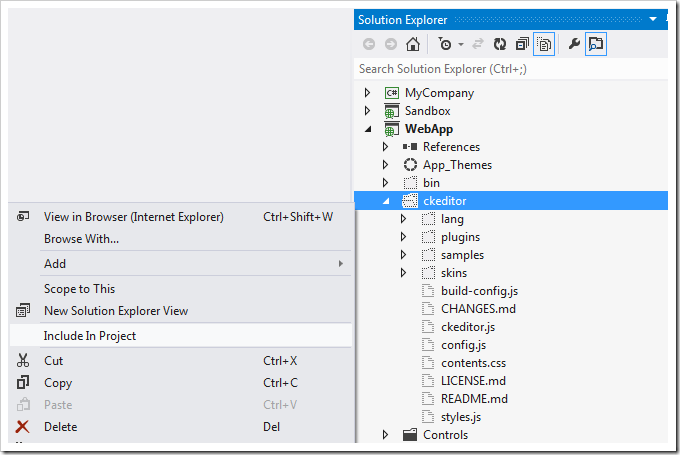This screenshot has width=680, height=455.
Task: Choose Copy from context menu
Action: pyautogui.click(x=180, y=383)
